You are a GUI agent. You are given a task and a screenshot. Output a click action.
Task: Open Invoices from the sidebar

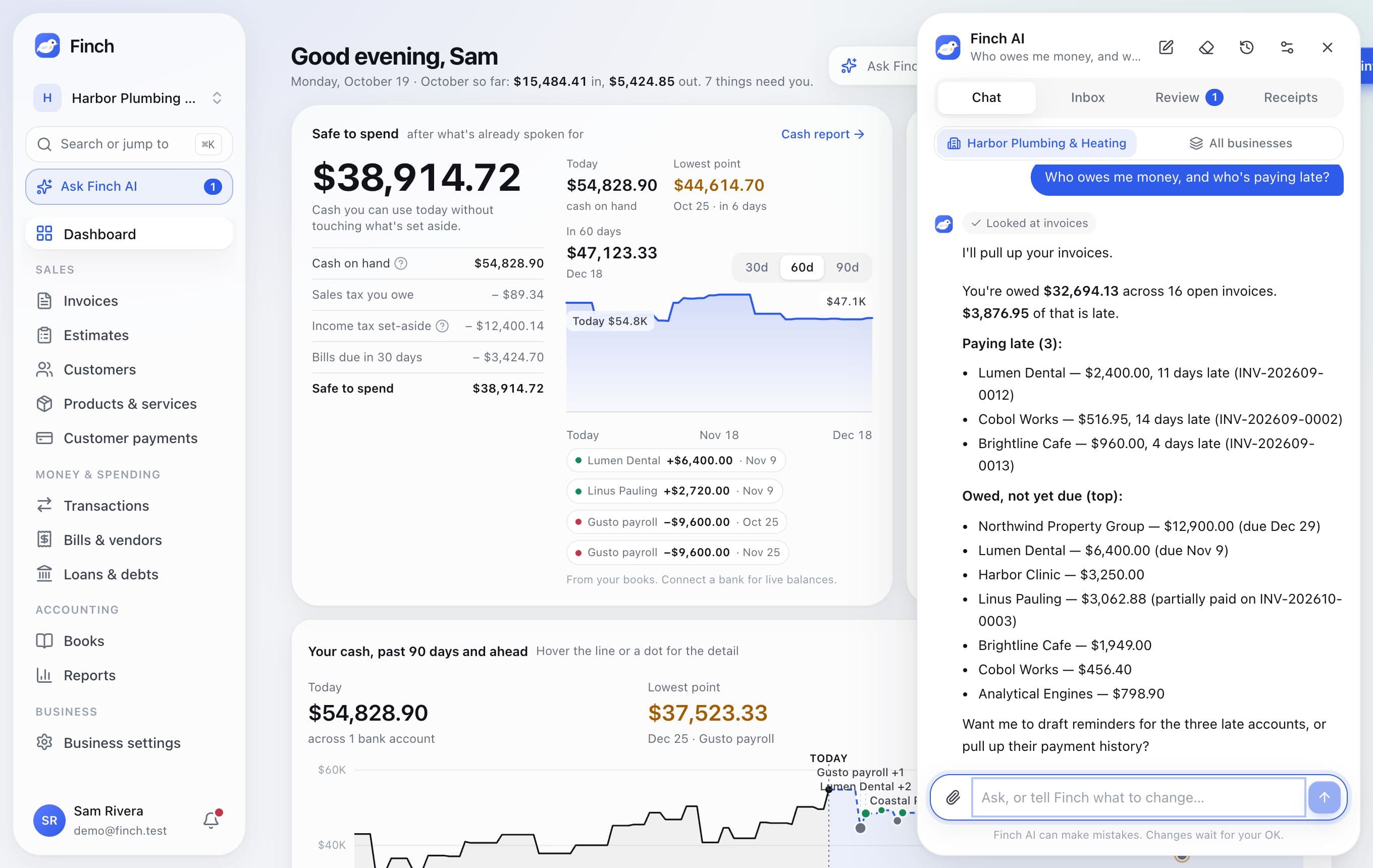129,301
